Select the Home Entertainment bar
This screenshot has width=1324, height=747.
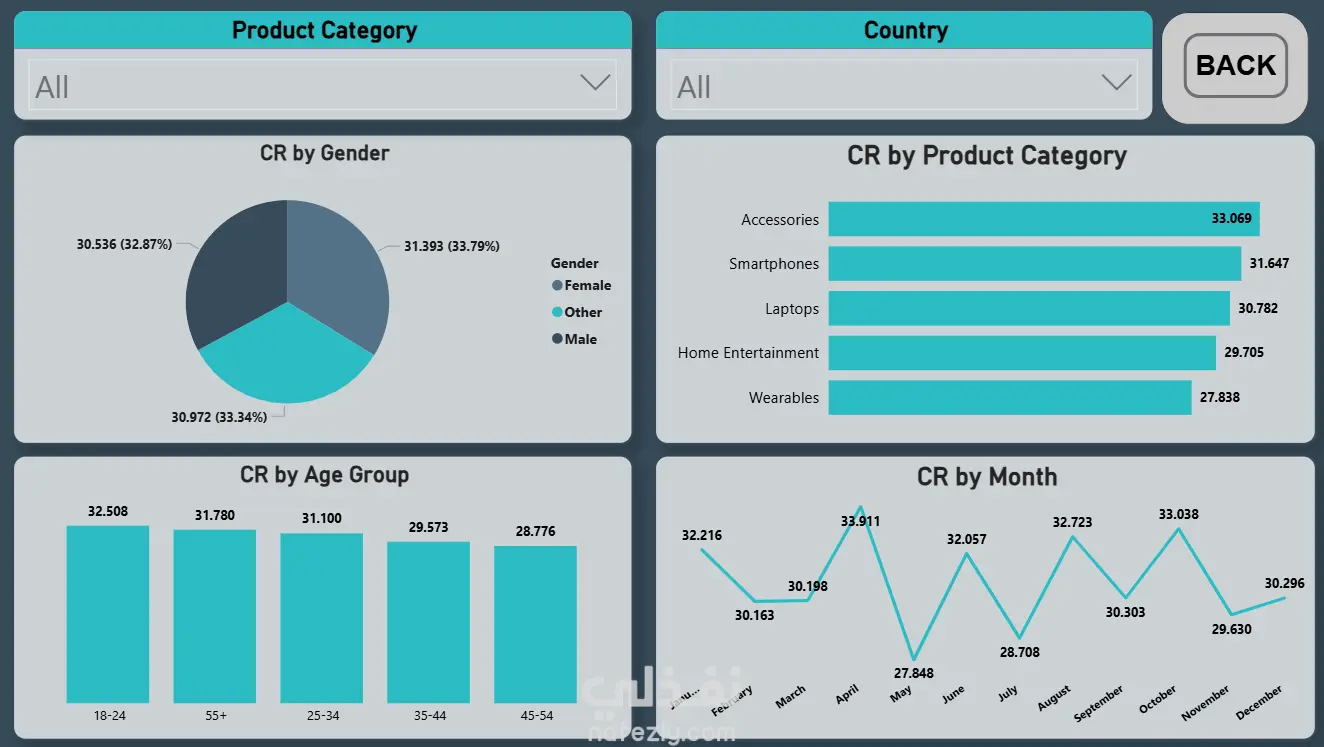(x=1022, y=353)
